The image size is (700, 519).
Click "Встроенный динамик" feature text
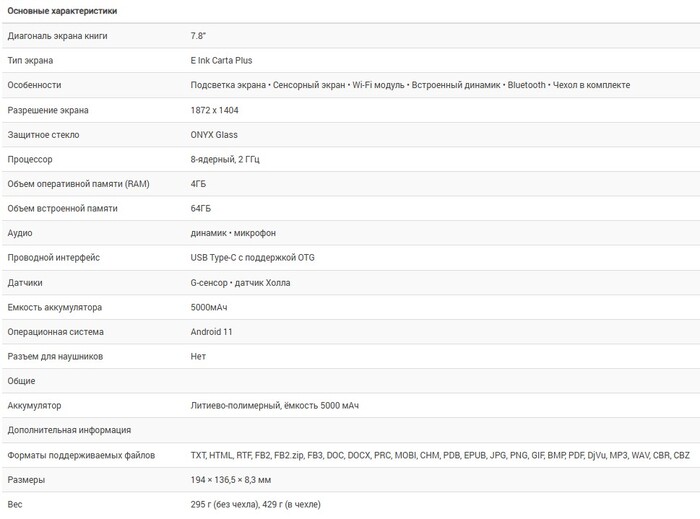[x=456, y=85]
